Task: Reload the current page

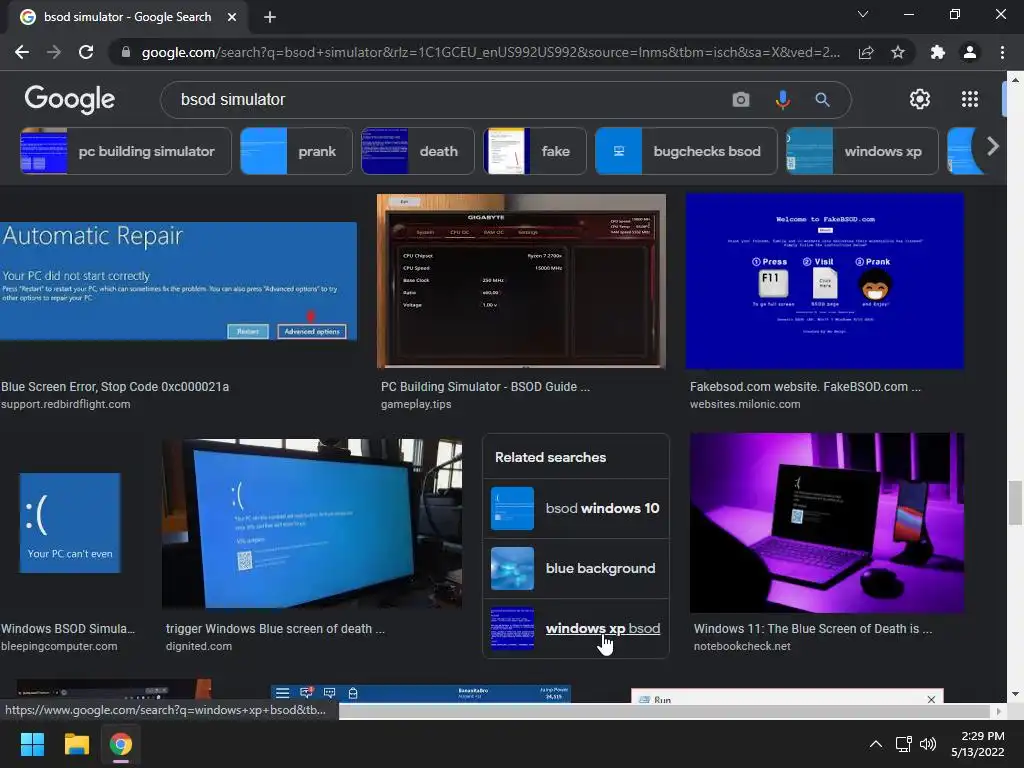Action: [x=86, y=52]
